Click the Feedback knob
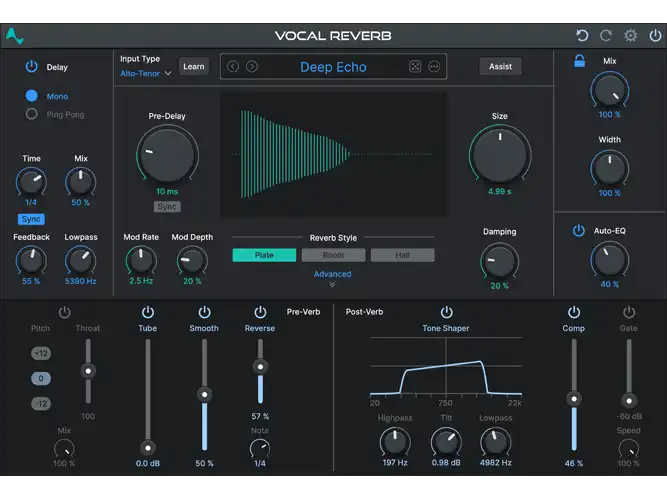Screen dimensions: 667x500 click(31, 260)
